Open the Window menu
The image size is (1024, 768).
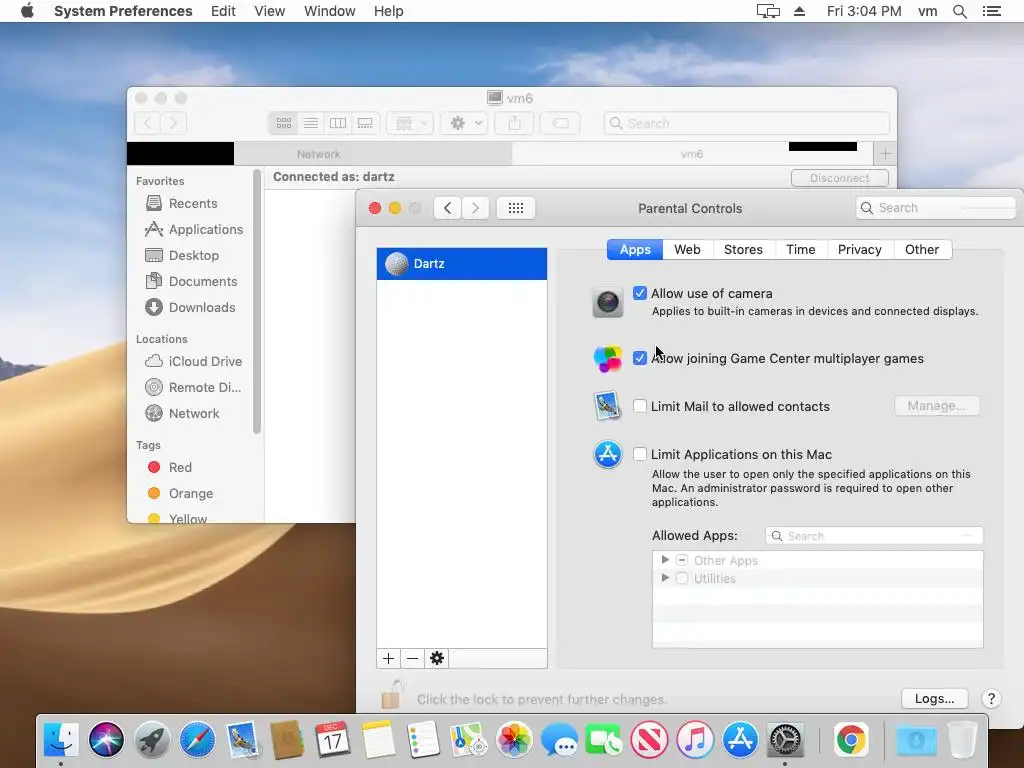coord(329,11)
